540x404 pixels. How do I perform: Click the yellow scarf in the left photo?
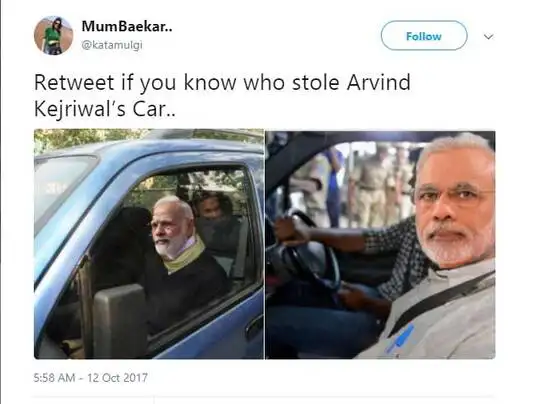pyautogui.click(x=183, y=256)
